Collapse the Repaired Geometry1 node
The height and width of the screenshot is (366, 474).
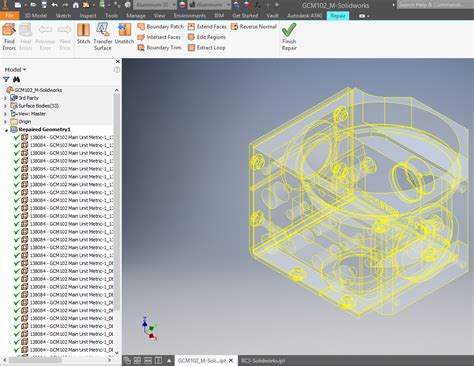tap(6, 130)
